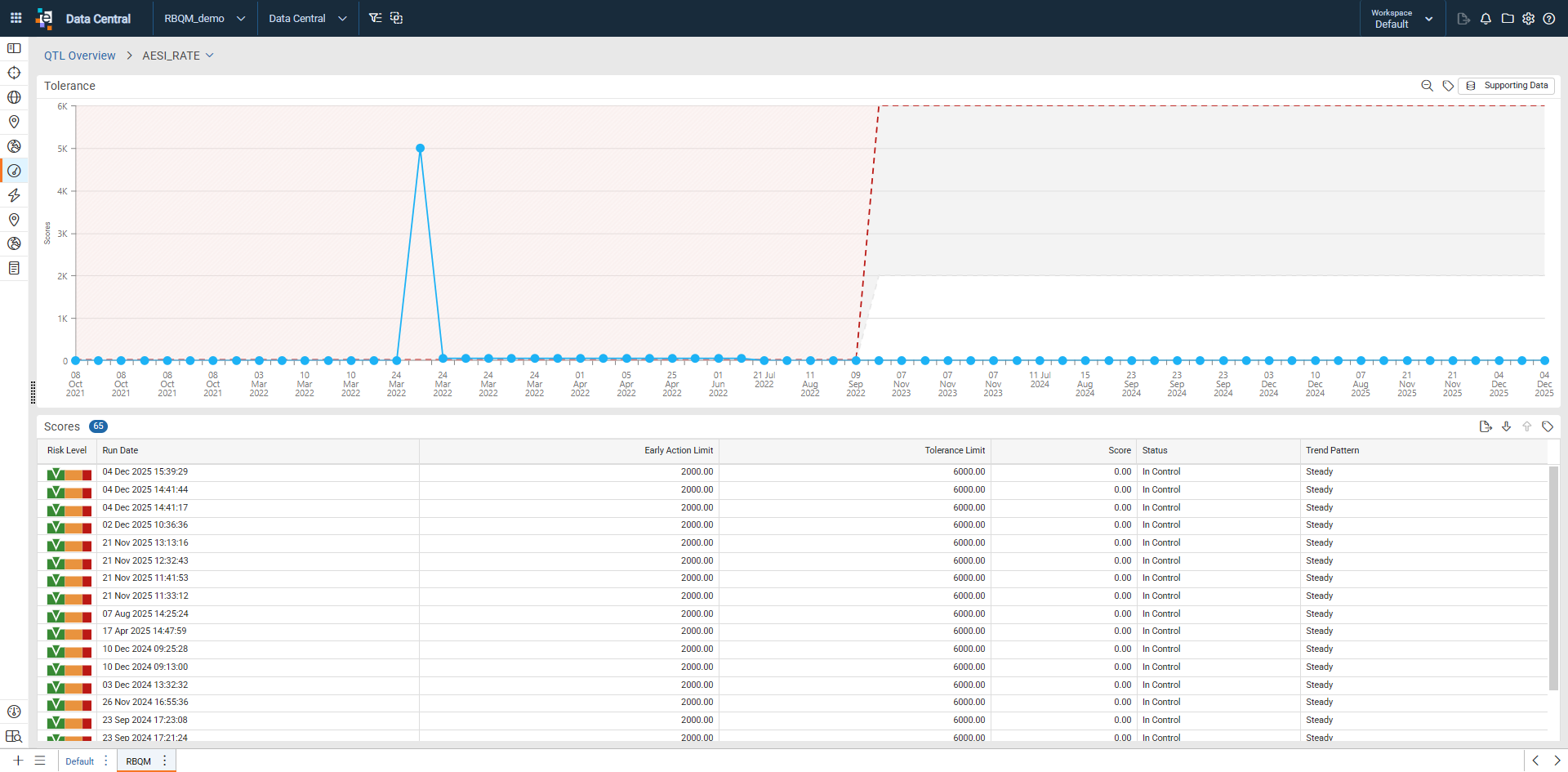The width and height of the screenshot is (1568, 772).
Task: Select run date 02 Dec 2025 10:36:36
Action: click(145, 525)
